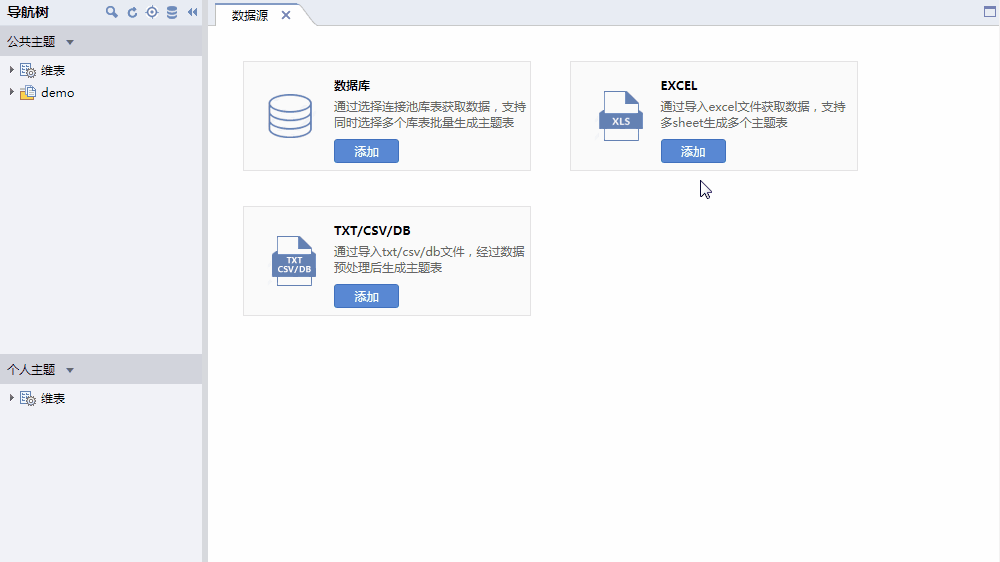
Task: Click the 维表 table icon under 公共主题
Action: pos(28,70)
